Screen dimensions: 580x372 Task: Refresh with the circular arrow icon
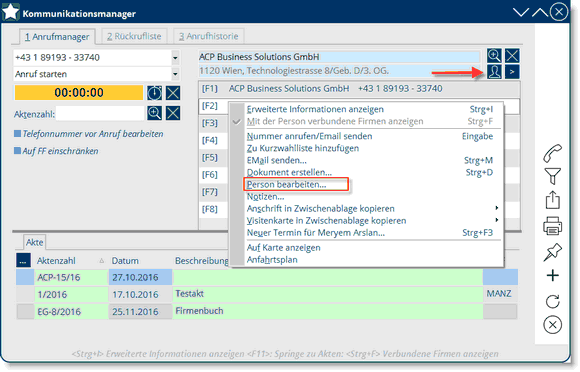pyautogui.click(x=552, y=301)
